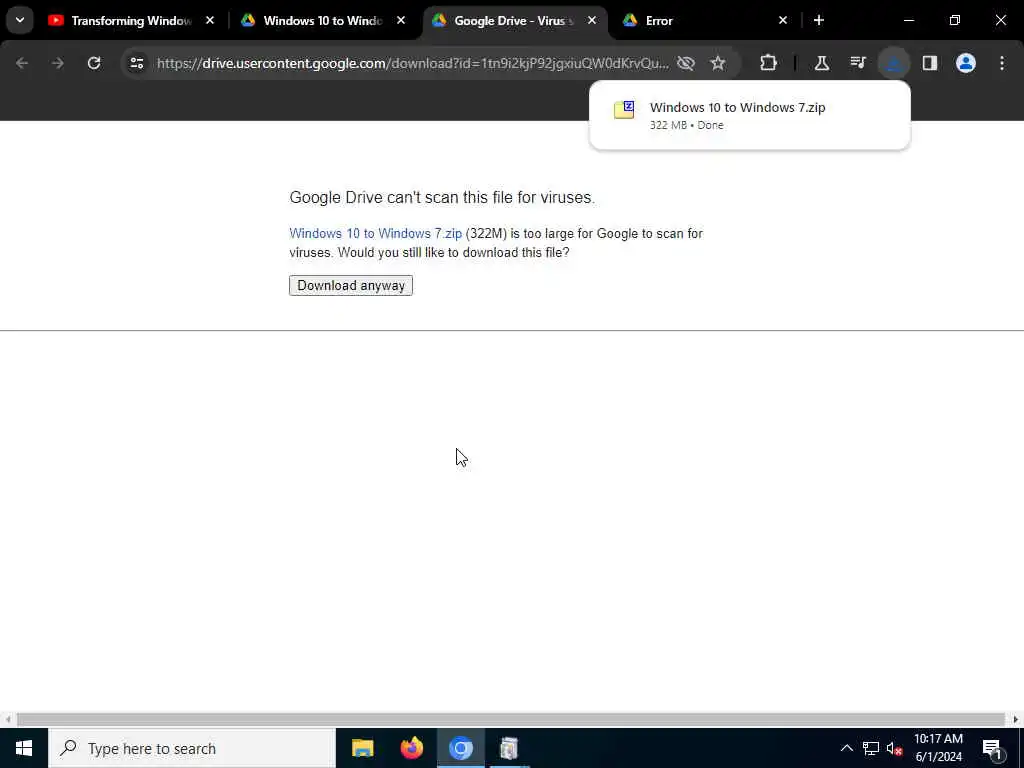Close the Windows 10 to Windows Drive tab
Image resolution: width=1024 pixels, height=768 pixels.
[x=401, y=20]
